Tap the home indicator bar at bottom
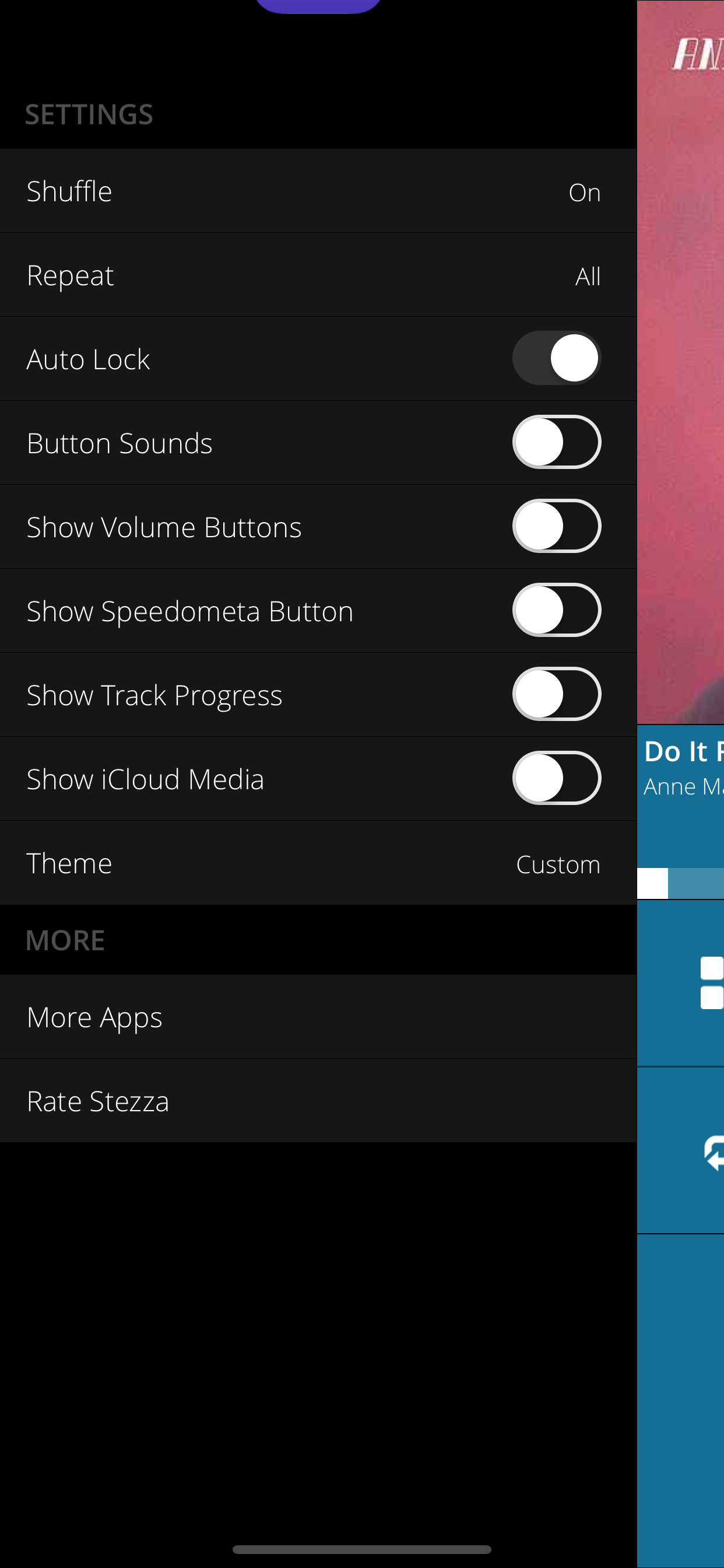This screenshot has height=1568, width=724. (x=361, y=1549)
